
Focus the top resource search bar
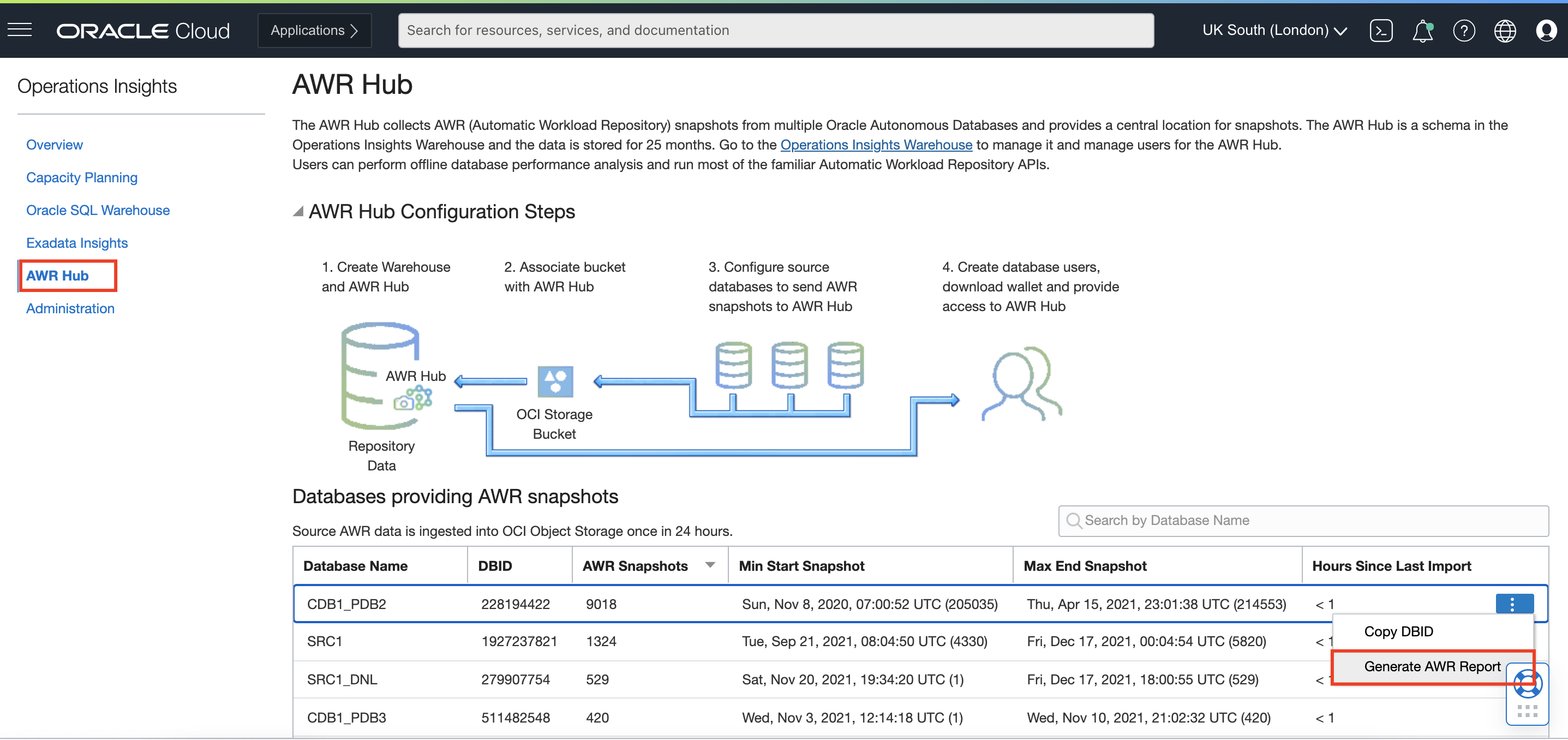pos(775,31)
